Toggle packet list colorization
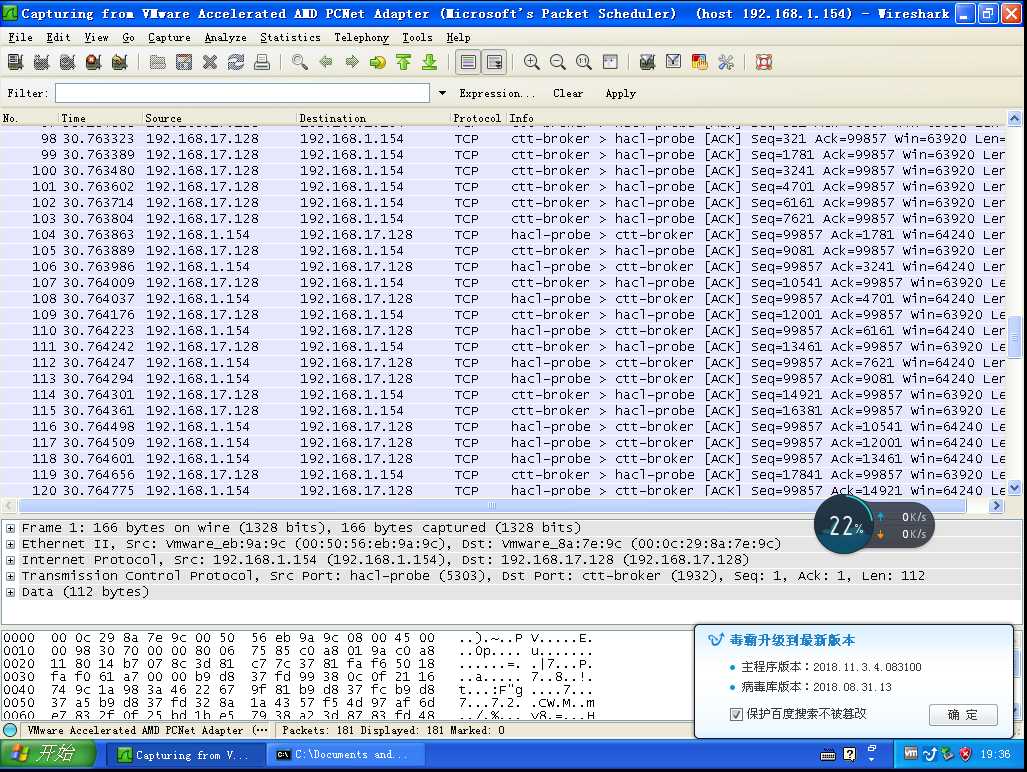 tap(468, 62)
